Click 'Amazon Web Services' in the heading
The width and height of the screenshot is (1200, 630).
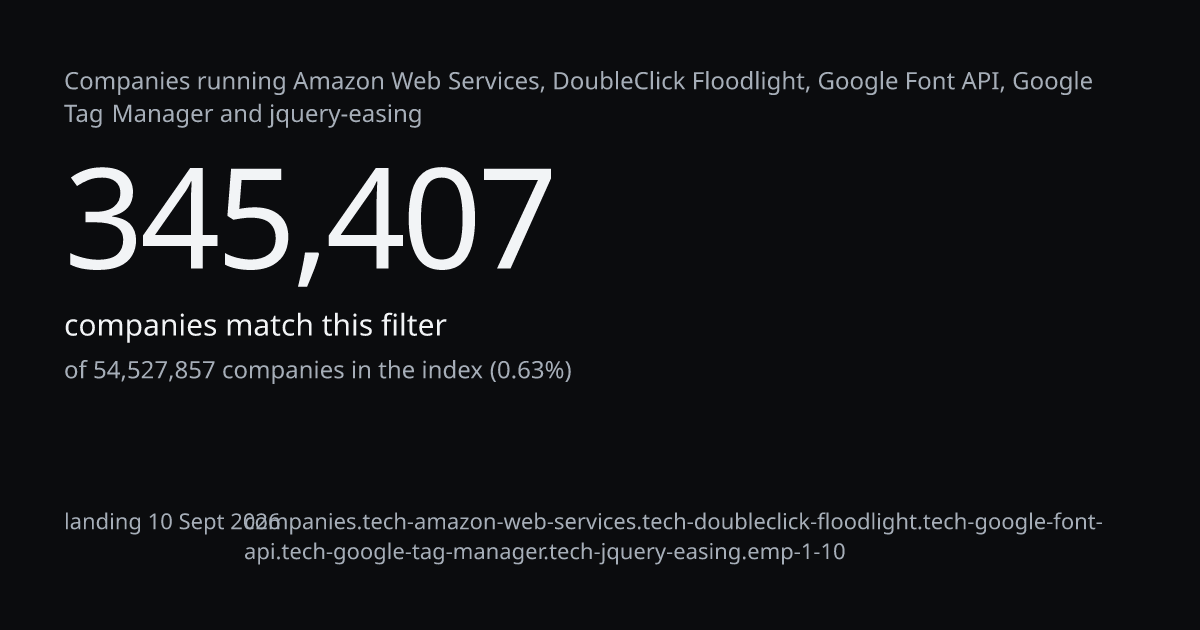click(x=419, y=81)
